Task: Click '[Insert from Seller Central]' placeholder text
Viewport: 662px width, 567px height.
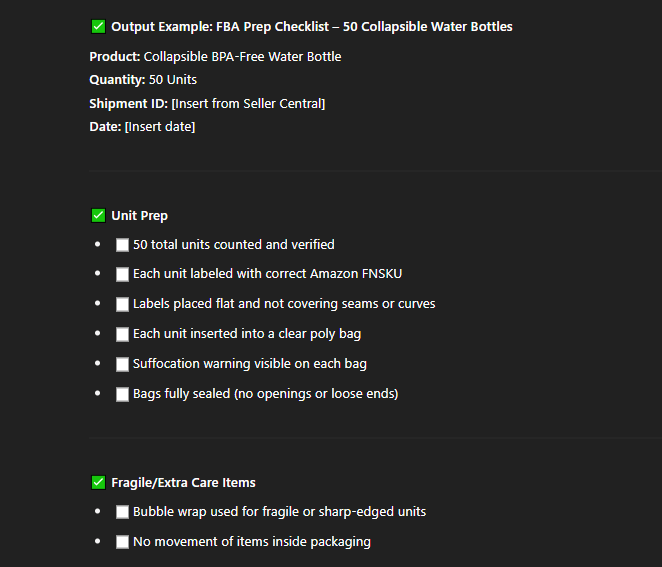Action: (248, 103)
